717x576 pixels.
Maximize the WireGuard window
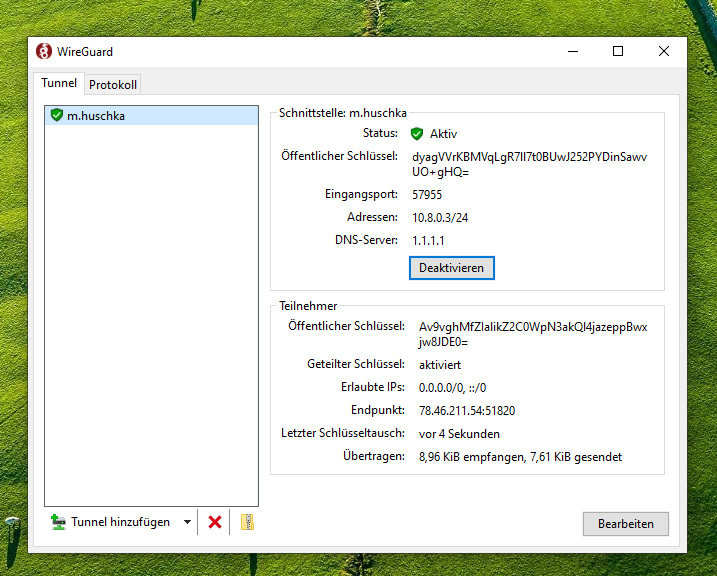(618, 51)
